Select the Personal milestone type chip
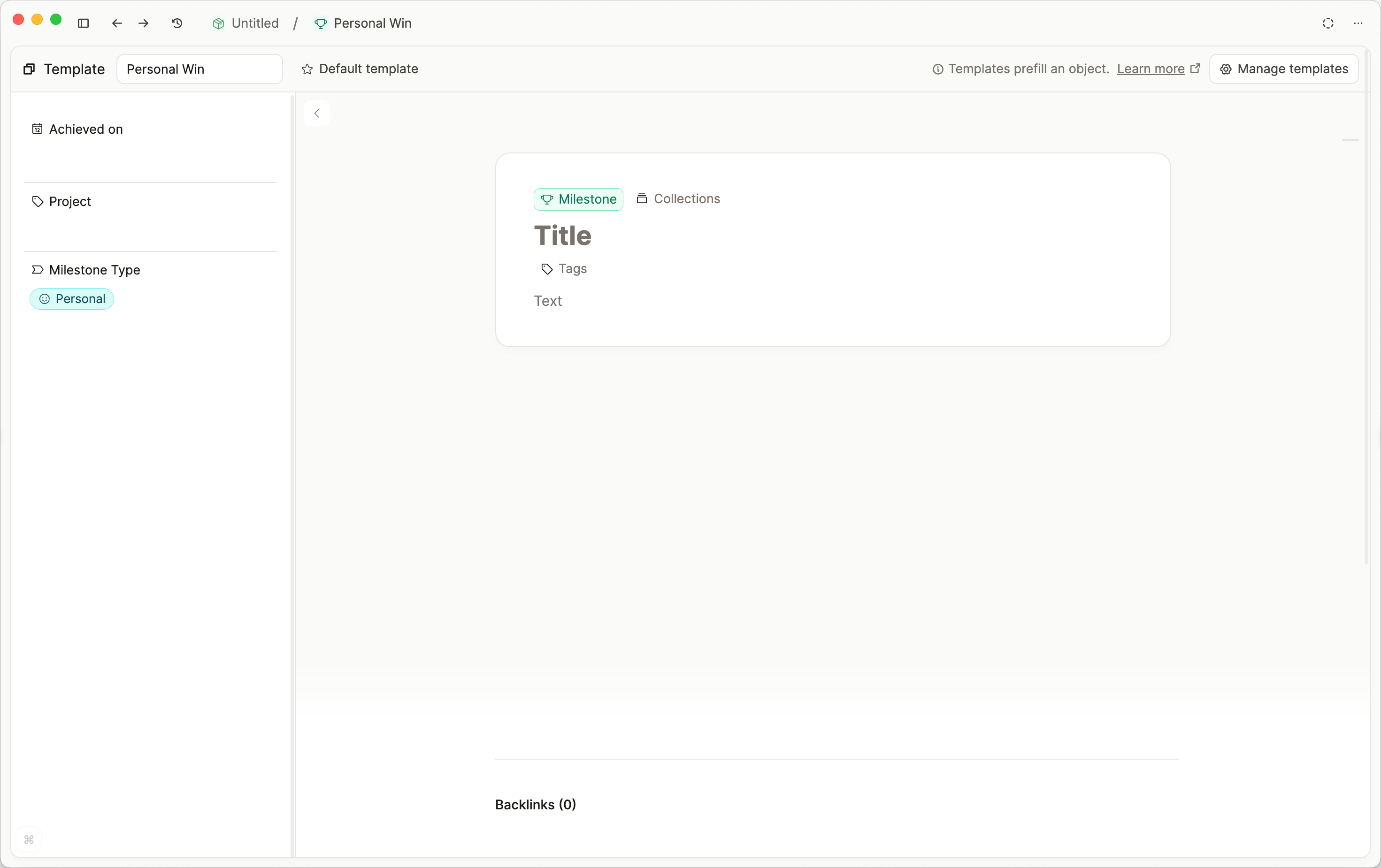 (x=72, y=299)
